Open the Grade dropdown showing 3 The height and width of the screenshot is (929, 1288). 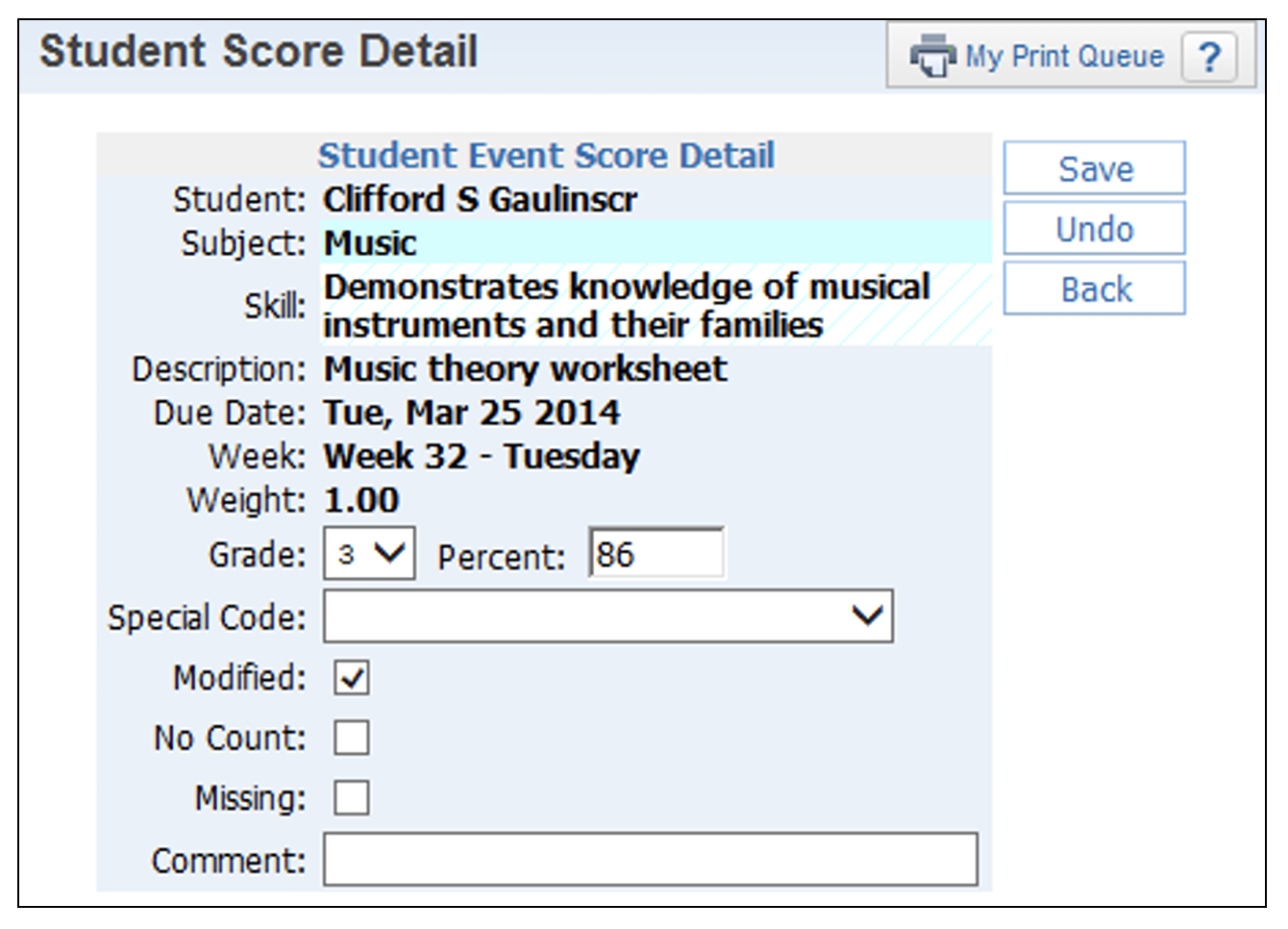(x=369, y=554)
